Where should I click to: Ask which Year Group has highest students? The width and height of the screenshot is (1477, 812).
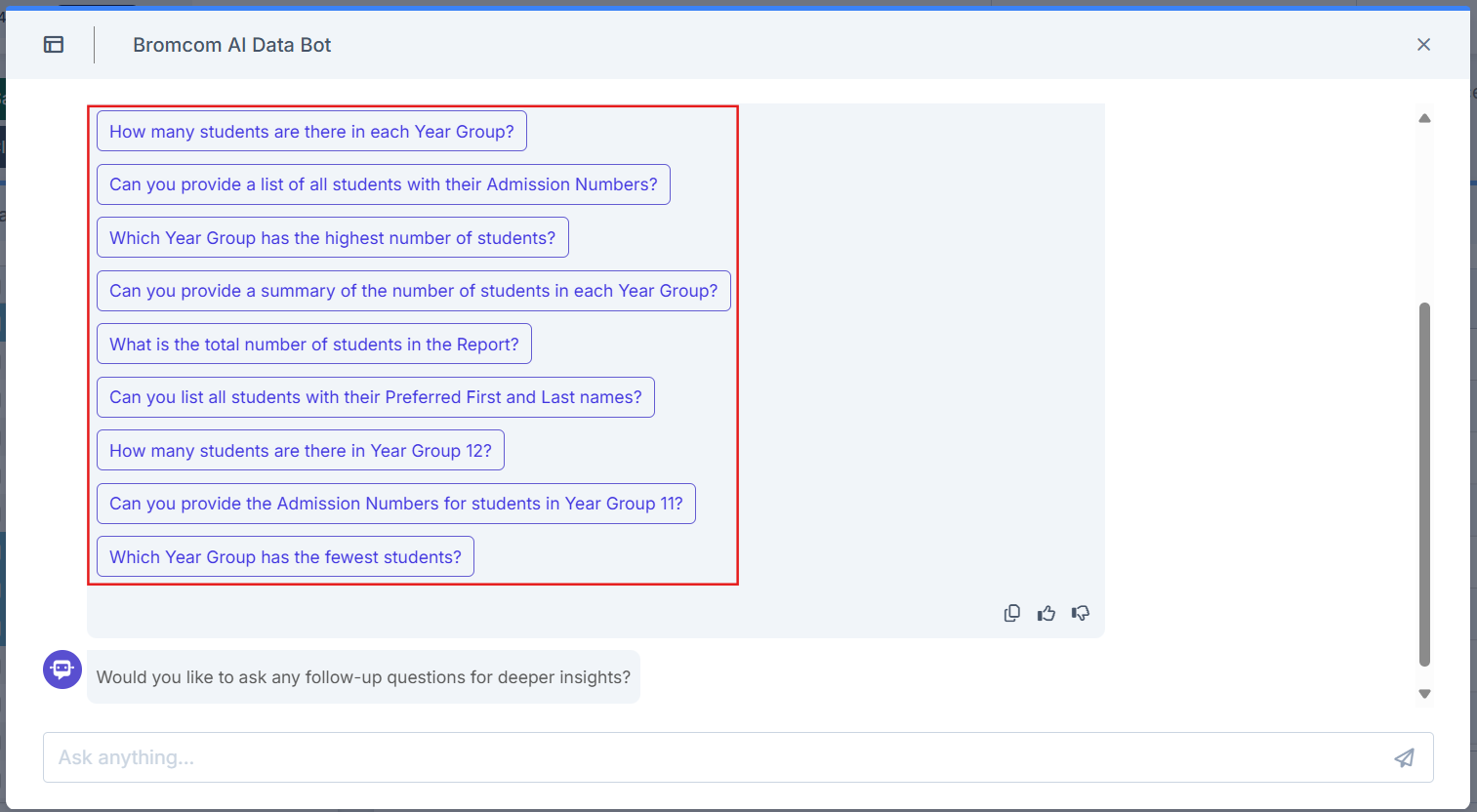pos(332,237)
